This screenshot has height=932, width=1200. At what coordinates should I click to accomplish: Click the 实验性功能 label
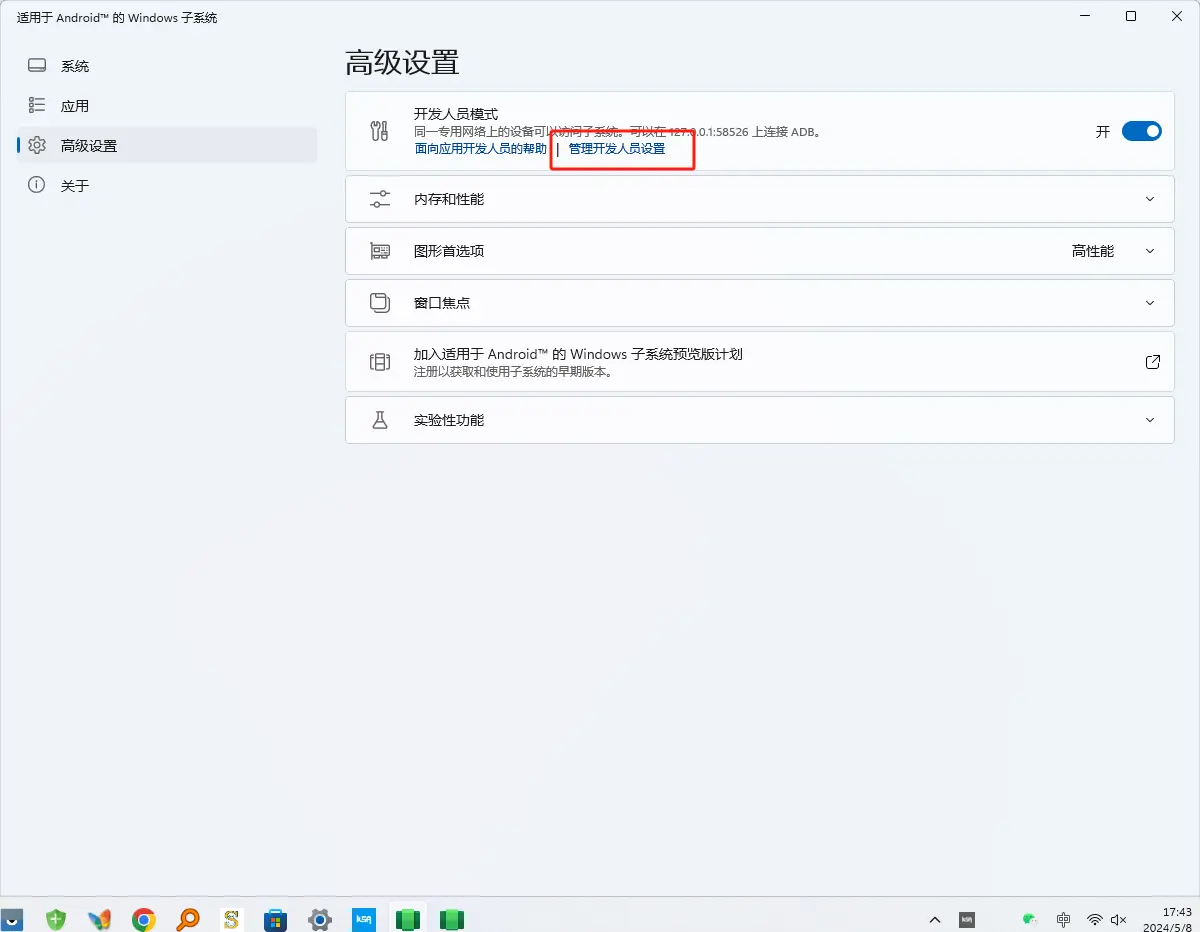[449, 420]
